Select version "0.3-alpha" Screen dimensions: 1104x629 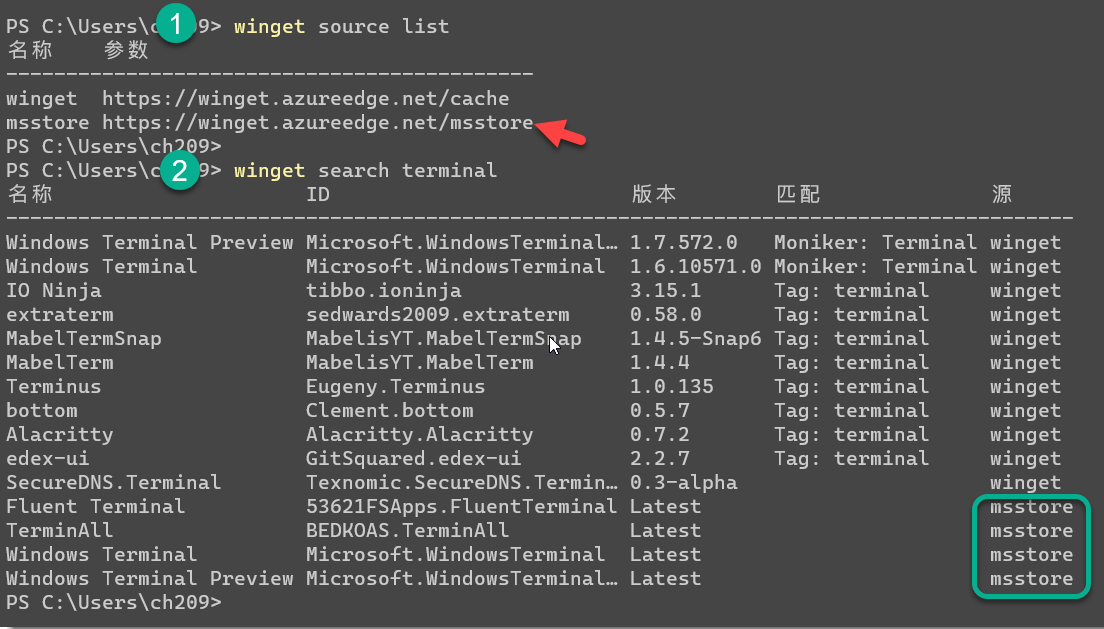684,482
